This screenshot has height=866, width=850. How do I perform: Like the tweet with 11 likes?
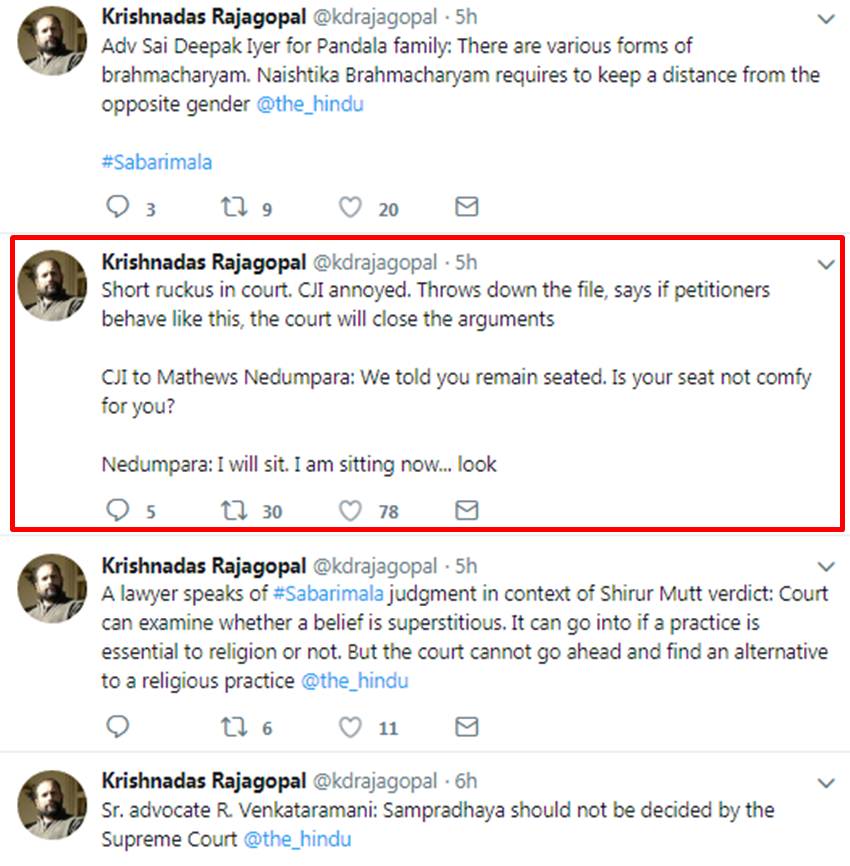pos(350,727)
